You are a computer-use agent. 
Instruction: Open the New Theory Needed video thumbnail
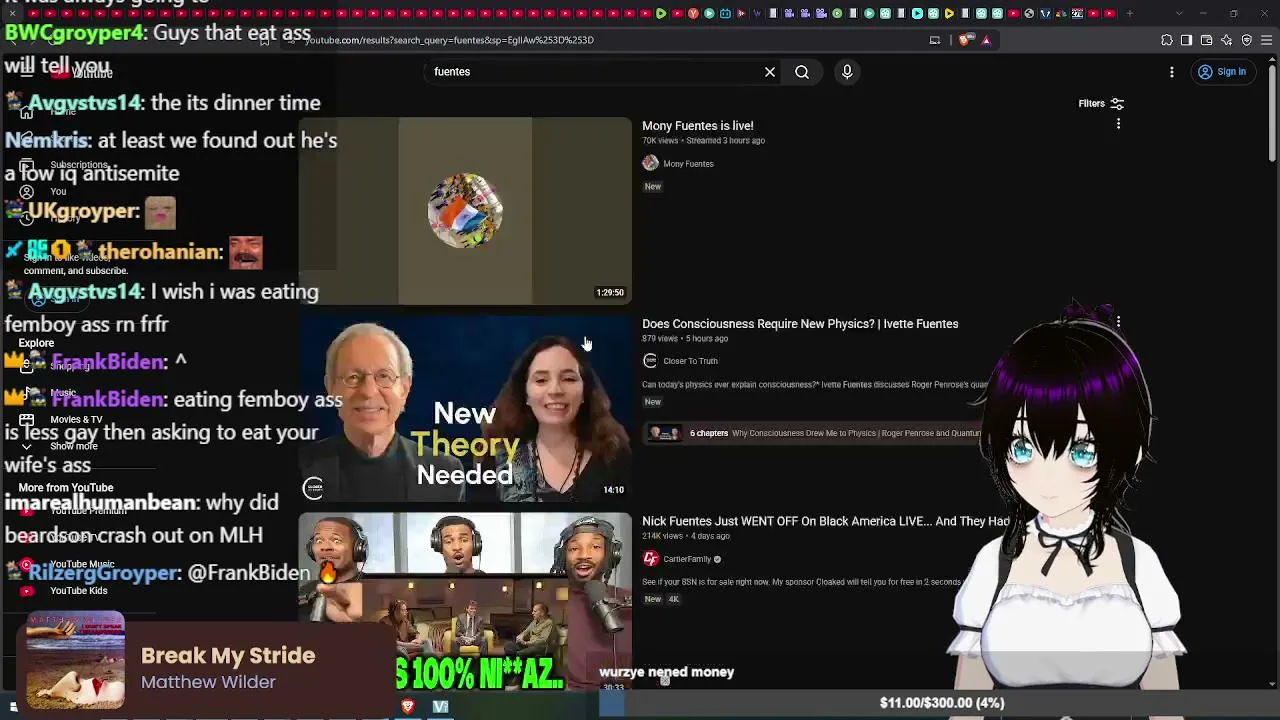click(x=465, y=408)
